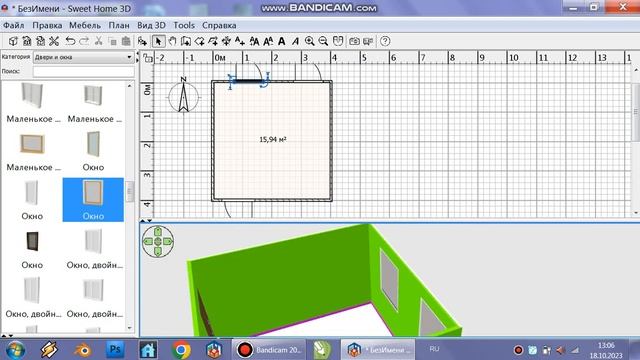The width and height of the screenshot is (640, 360).
Task: Click the right arrow on 3D navigation pad
Action: click(x=168, y=242)
